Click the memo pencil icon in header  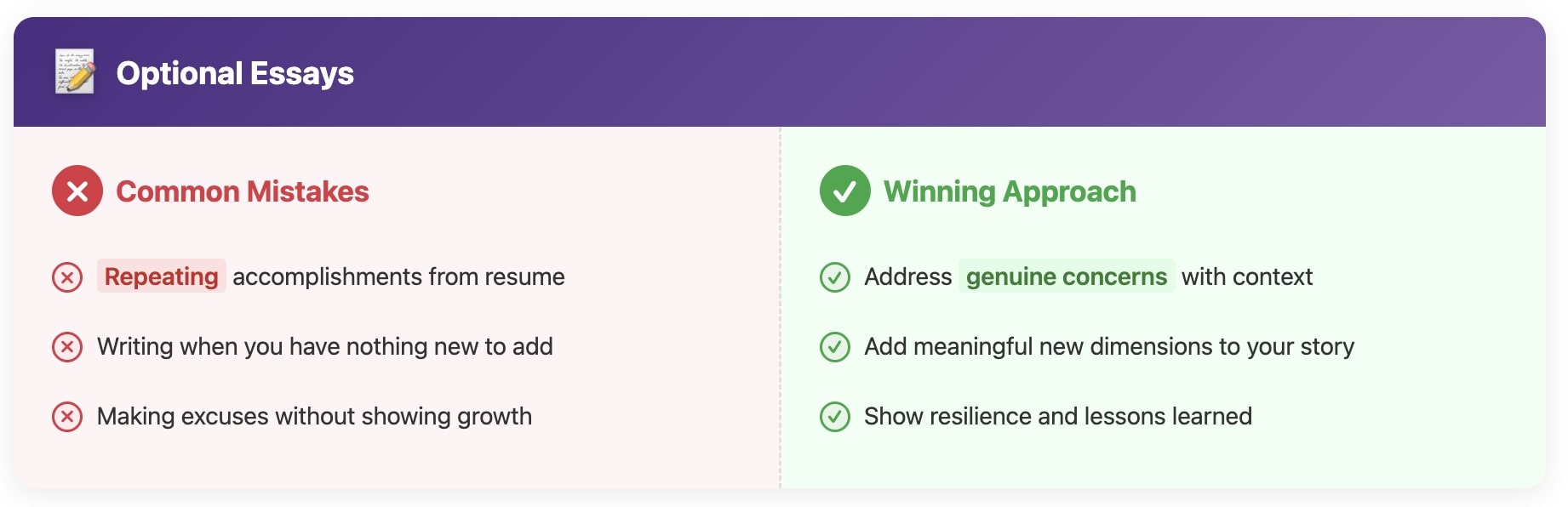tap(75, 72)
